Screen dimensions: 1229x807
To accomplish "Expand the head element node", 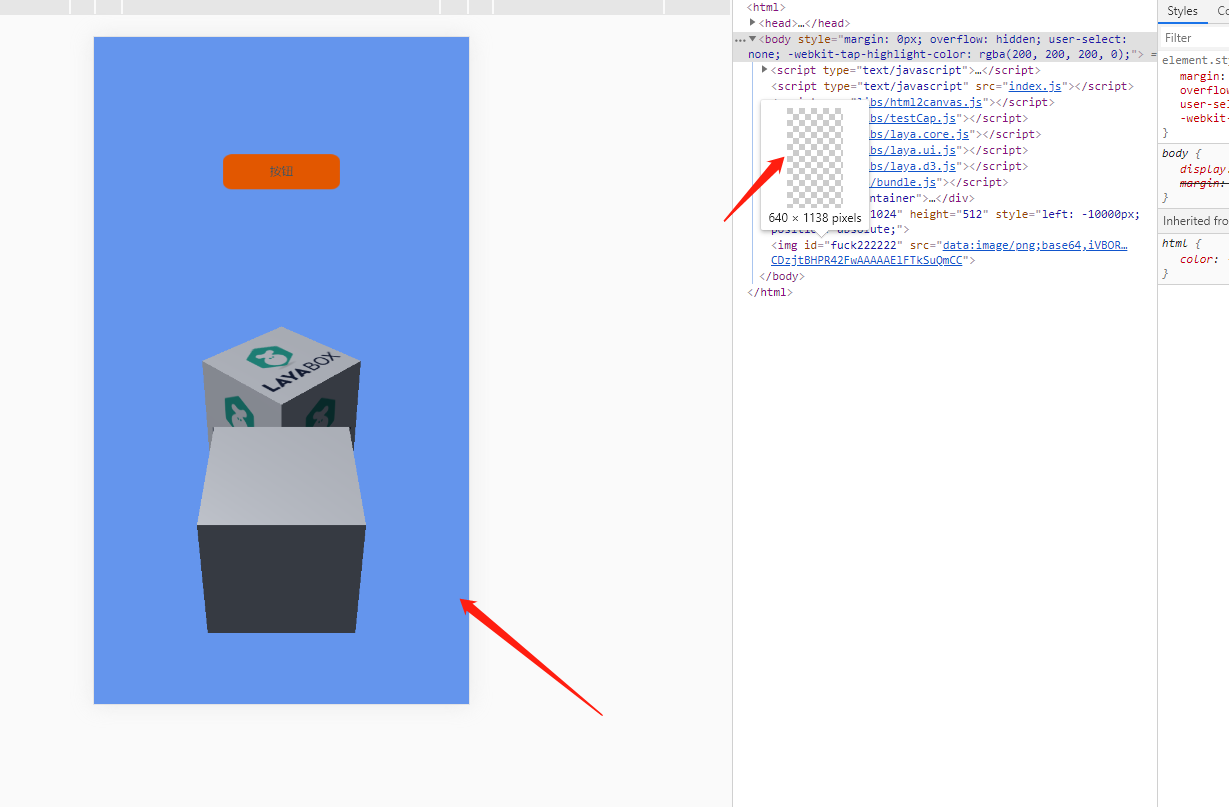I will 753,23.
